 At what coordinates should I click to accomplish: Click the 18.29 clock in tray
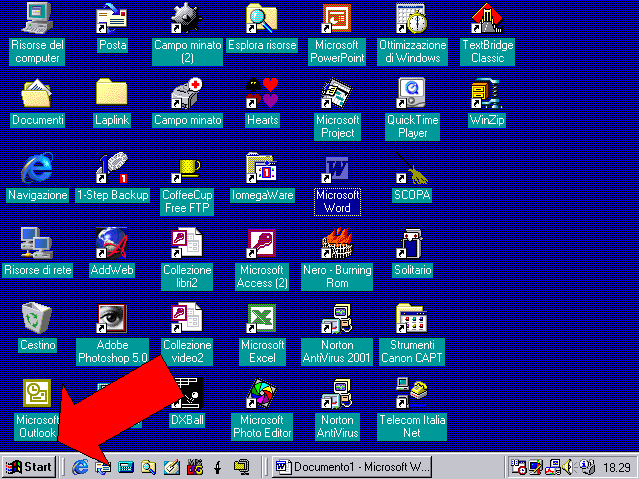[617, 467]
